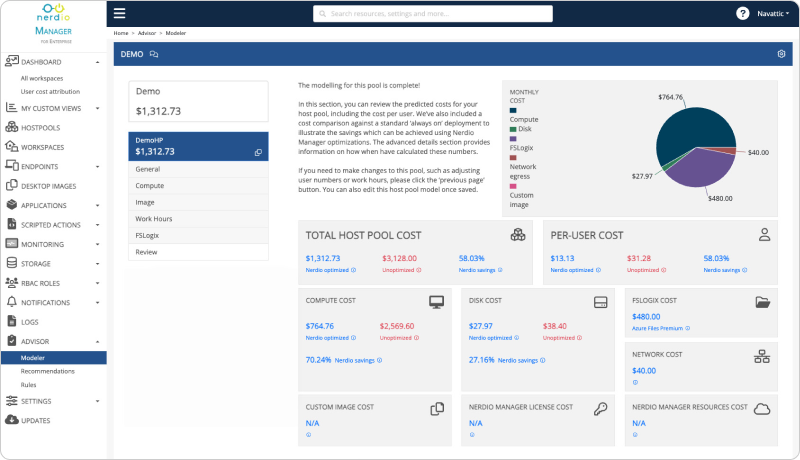Expand the Storage menu arrow
Screen dimensions: 800x460
[x=97, y=264]
